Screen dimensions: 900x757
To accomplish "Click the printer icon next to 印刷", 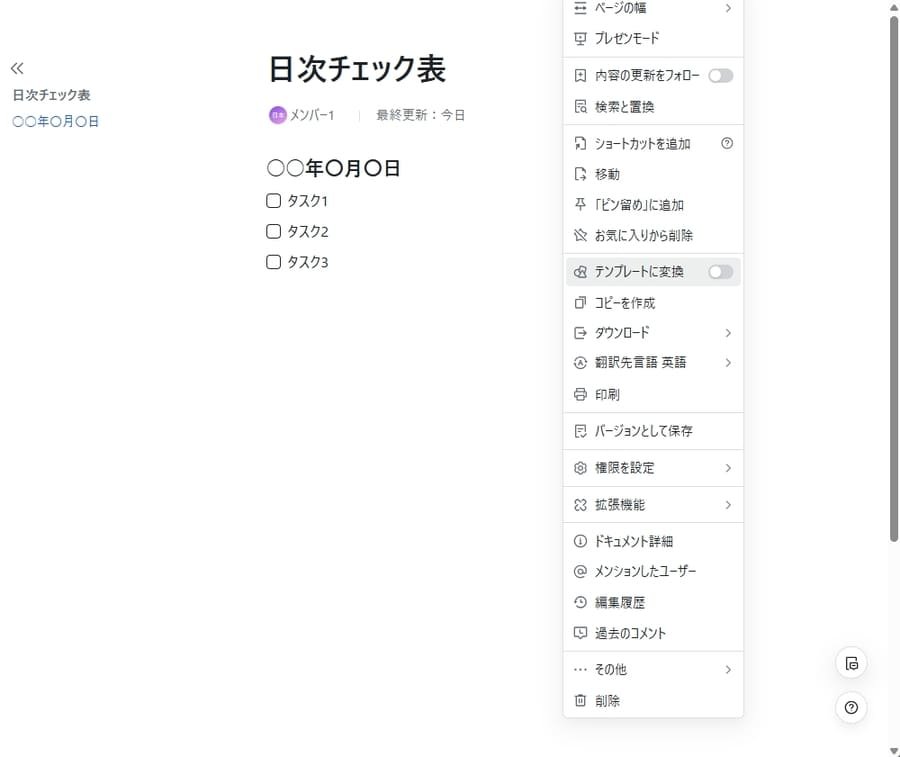I will (580, 394).
